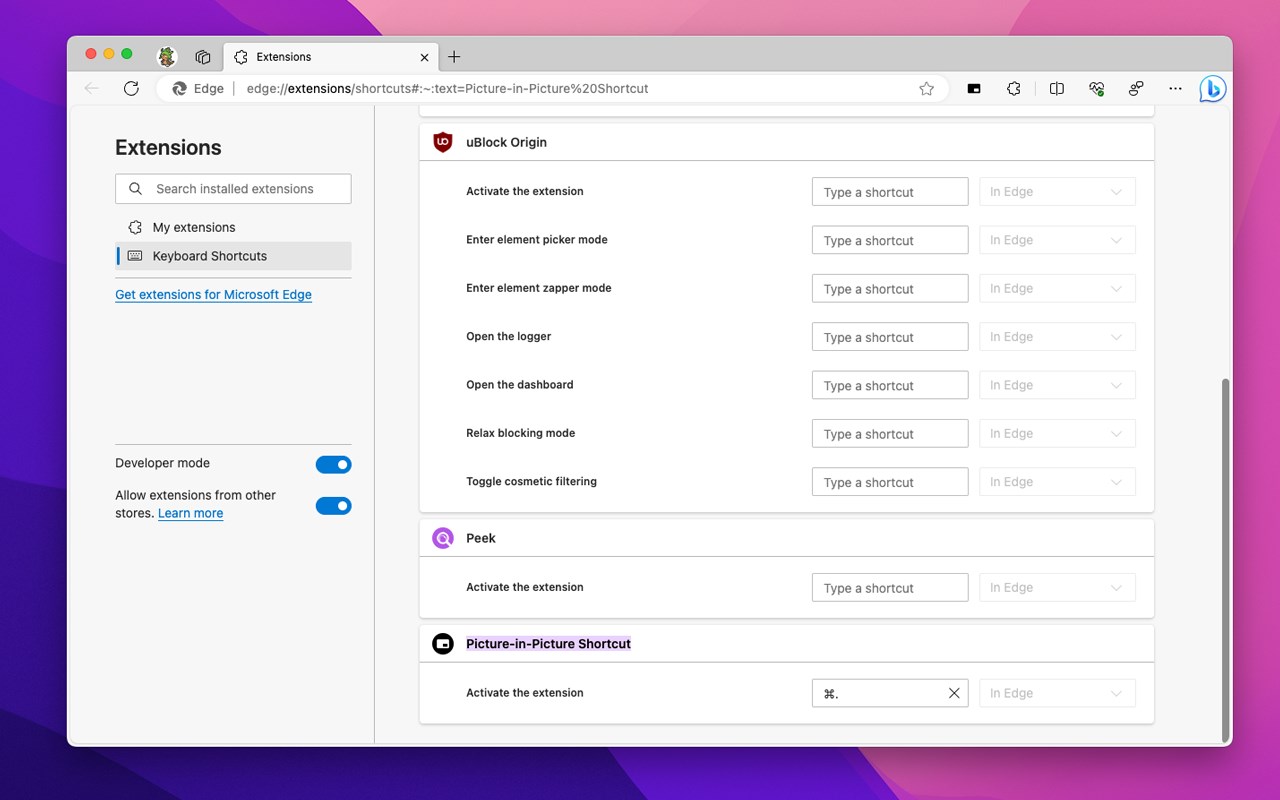Image resolution: width=1280 pixels, height=800 pixels.
Task: Click the ⌘. shortcut field for Picture-in-Picture
Action: [890, 693]
